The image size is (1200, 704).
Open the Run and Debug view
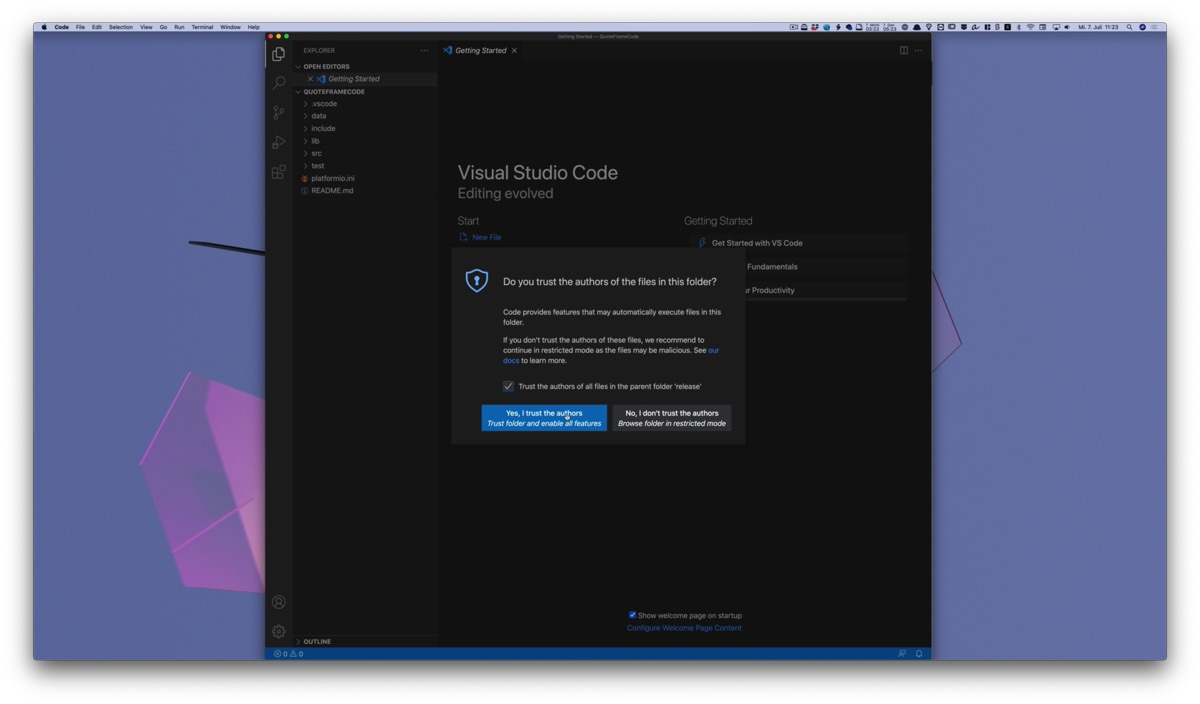click(279, 142)
